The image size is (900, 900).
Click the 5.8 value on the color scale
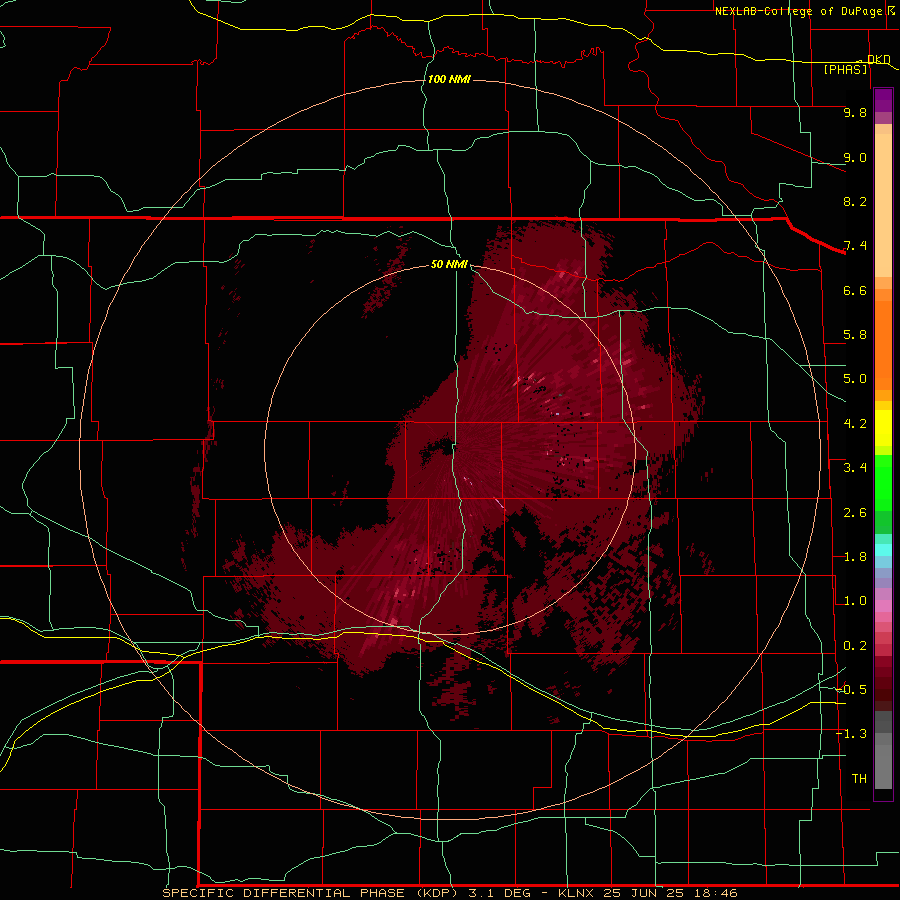855,335
